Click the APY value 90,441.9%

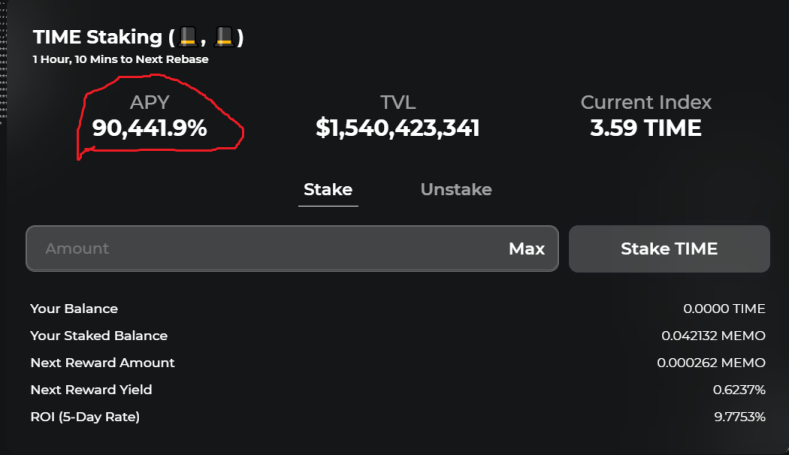[149, 128]
